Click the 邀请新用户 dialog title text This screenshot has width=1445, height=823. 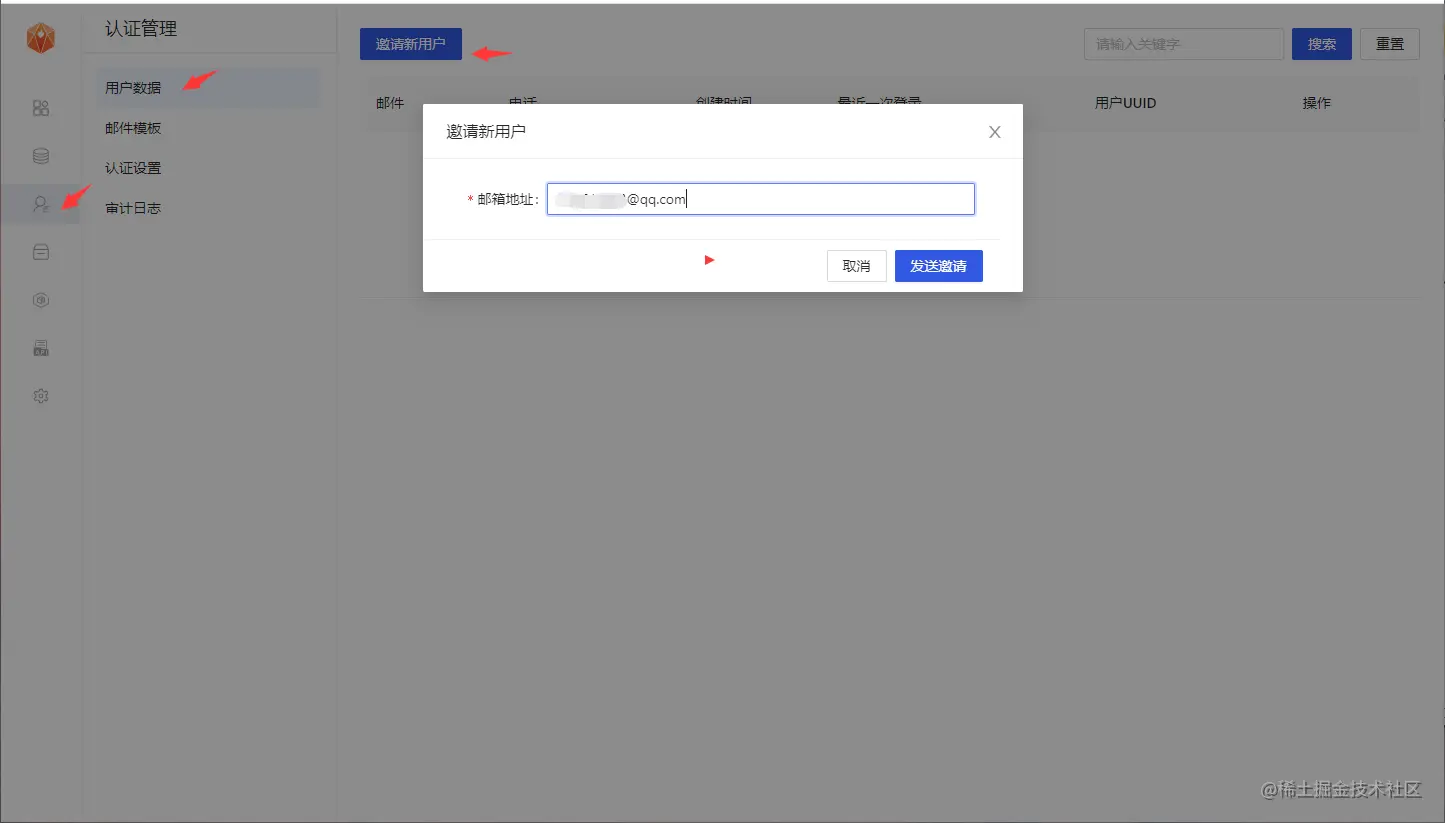(486, 132)
